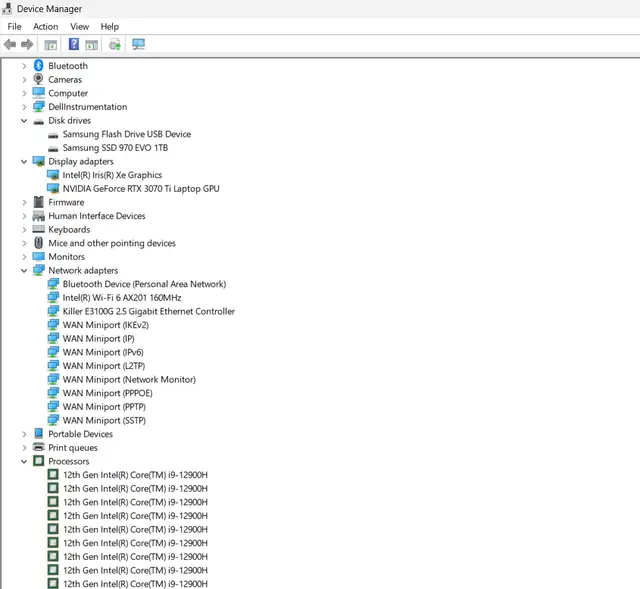Viewport: 640px width, 589px height.
Task: Click the blue Help toolbar icon
Action: point(73,45)
